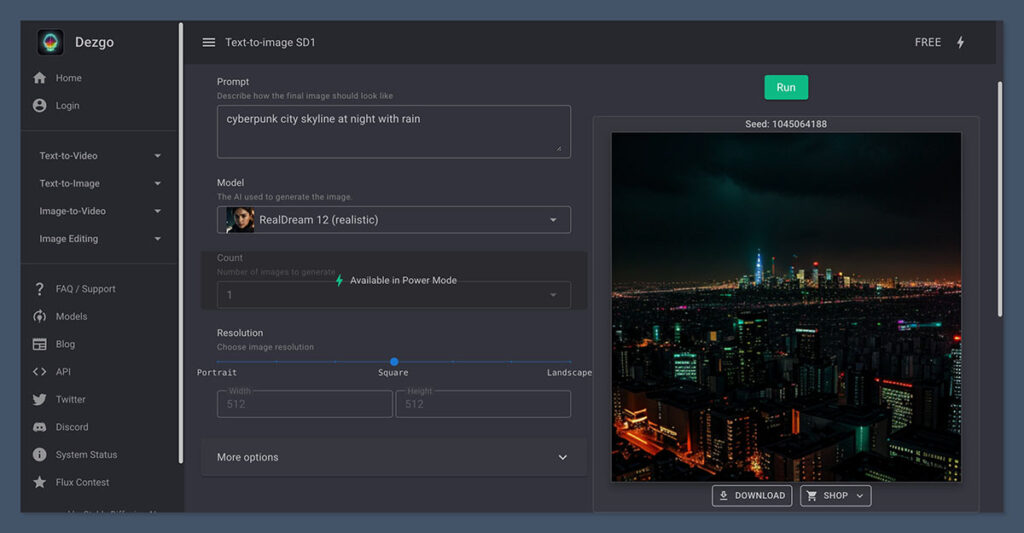Click the resolution slider handle at Square
This screenshot has height=533, width=1024.
coord(394,362)
